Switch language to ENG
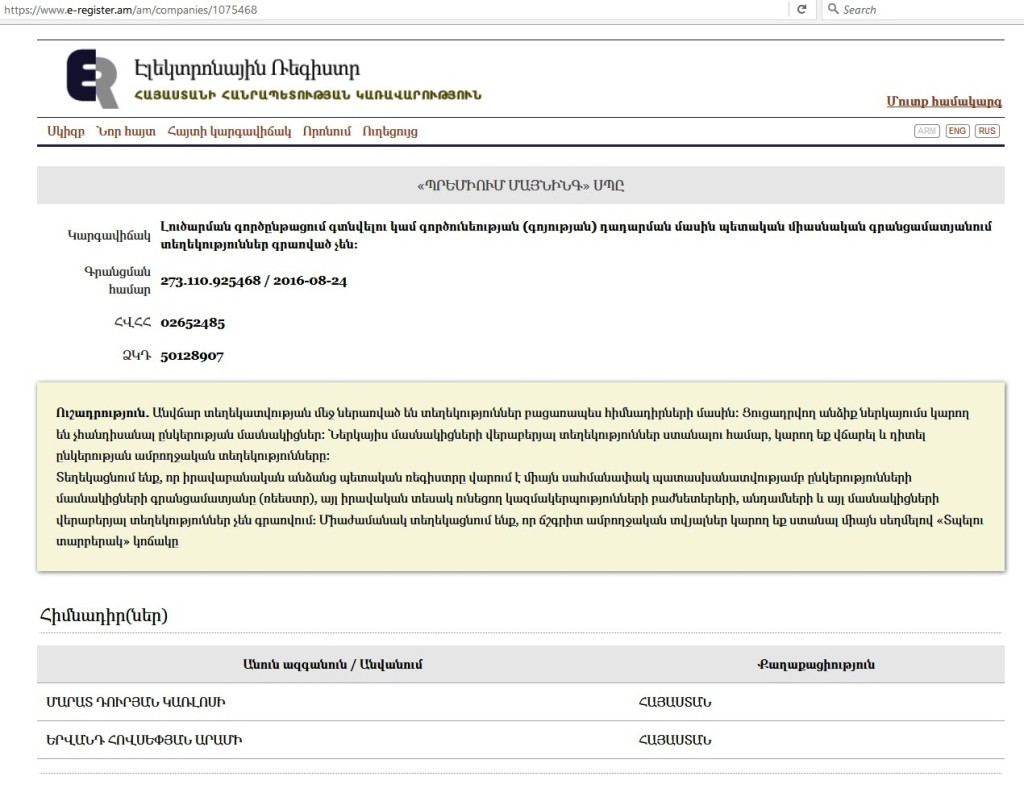The width and height of the screenshot is (1024, 793). pos(957,131)
